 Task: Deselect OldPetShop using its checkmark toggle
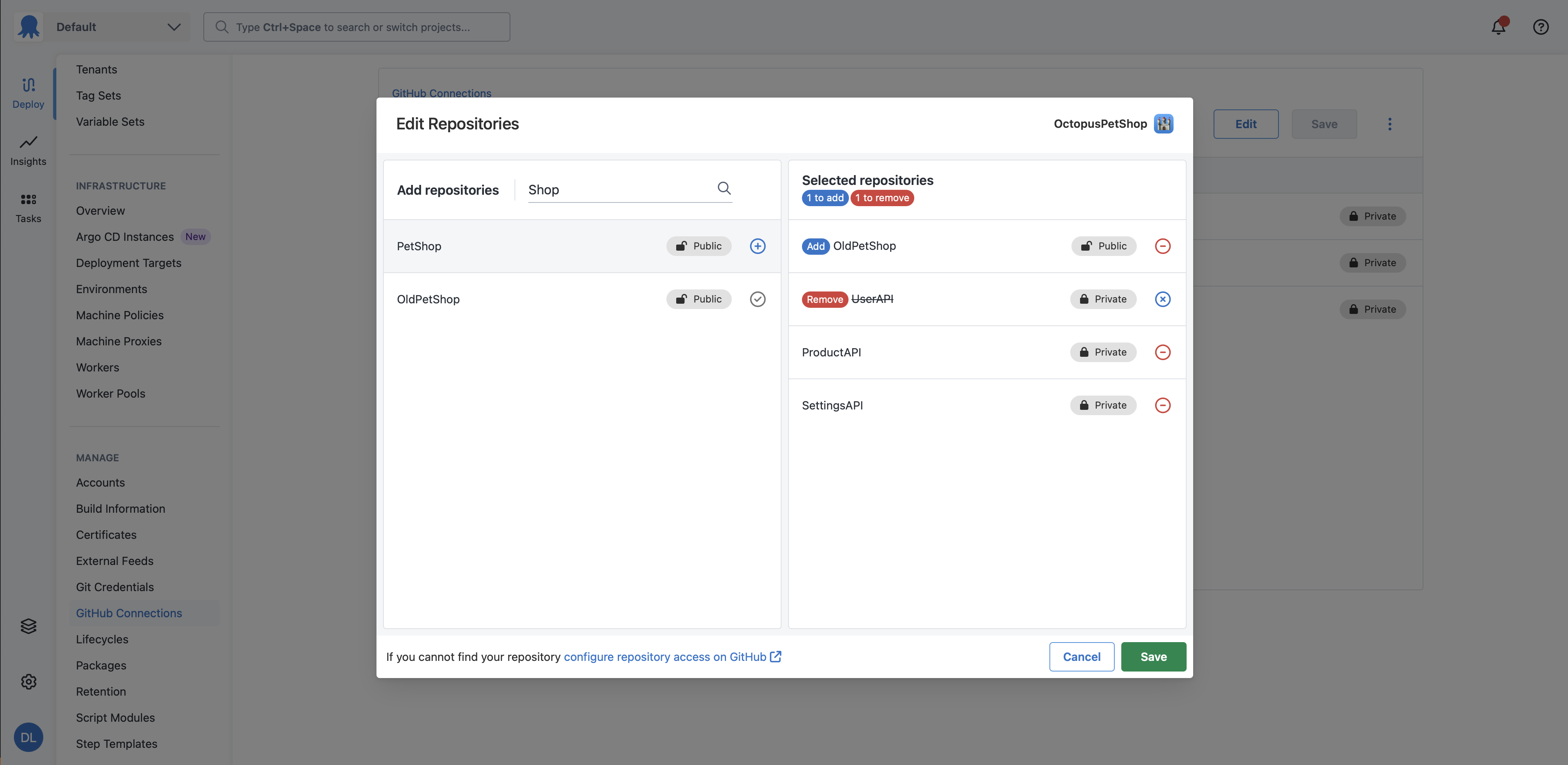757,299
